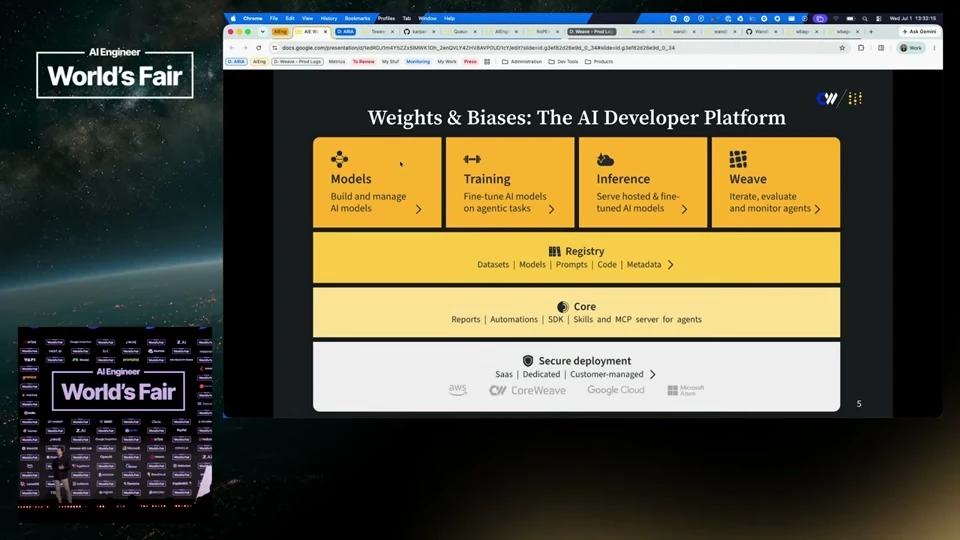
Task: Open the Chrome File menu
Action: (x=274, y=18)
